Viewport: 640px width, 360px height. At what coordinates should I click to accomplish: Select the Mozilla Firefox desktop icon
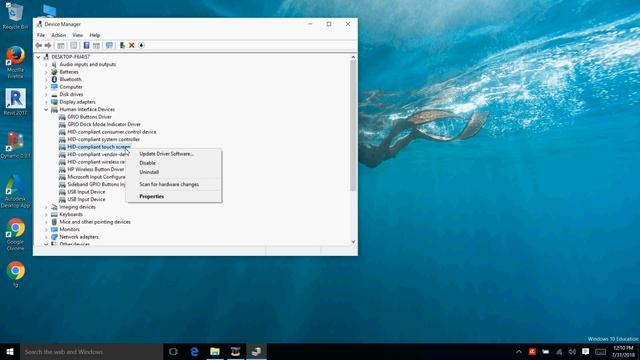[15, 62]
